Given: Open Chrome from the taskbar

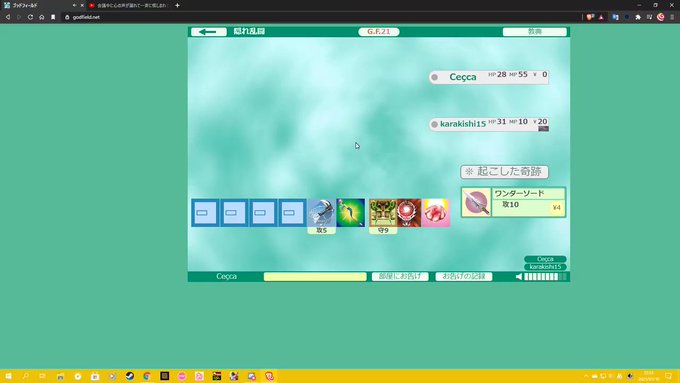Looking at the screenshot, I should tap(147, 376).
